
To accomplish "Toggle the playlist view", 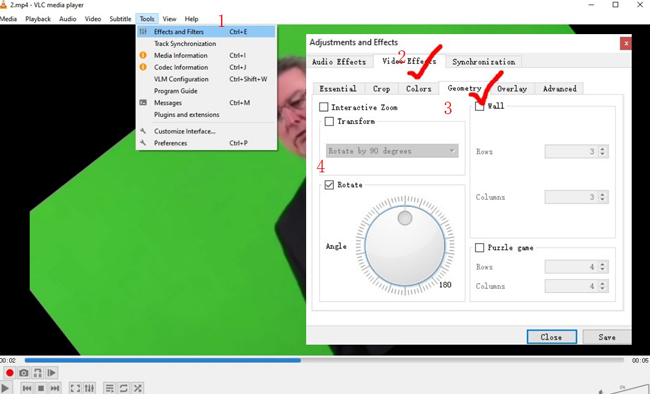I will point(109,388).
